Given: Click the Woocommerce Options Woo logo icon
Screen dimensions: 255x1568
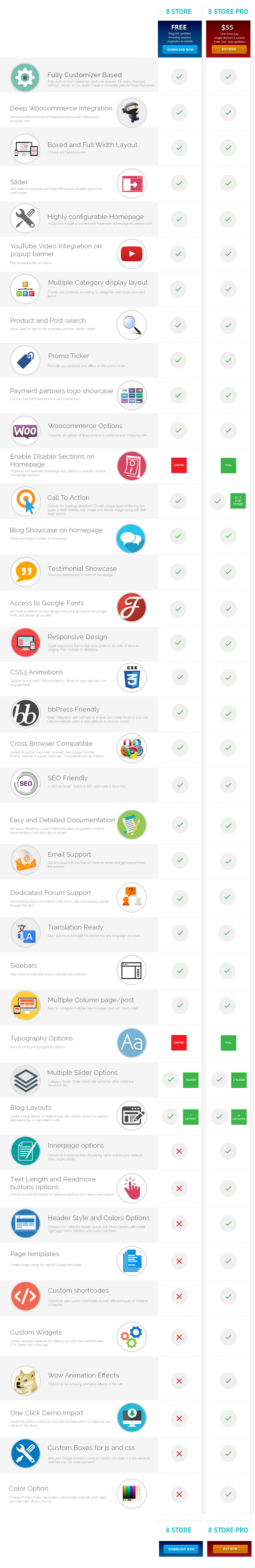Looking at the screenshot, I should (25, 431).
